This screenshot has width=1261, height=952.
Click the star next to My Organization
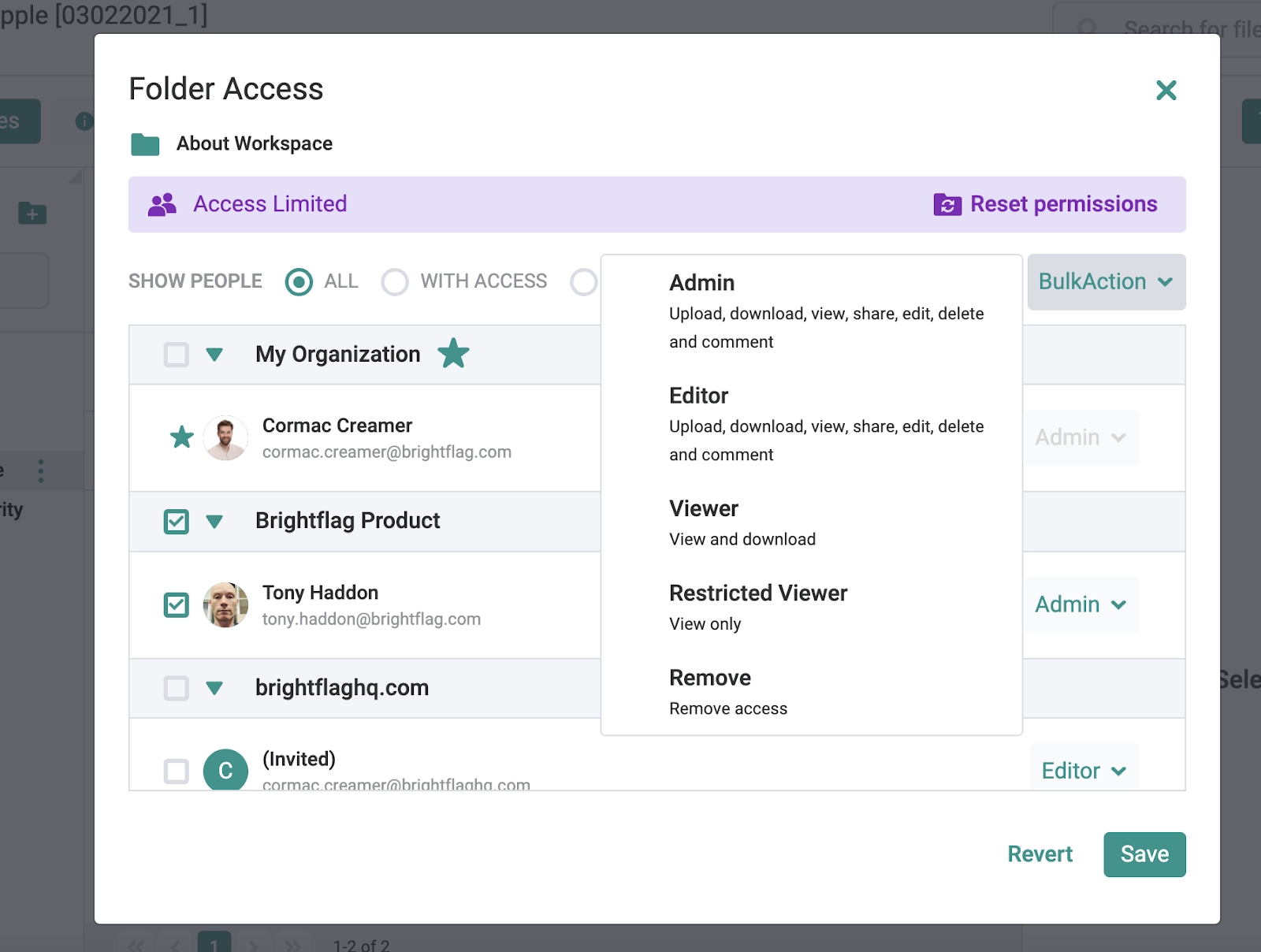click(x=453, y=354)
